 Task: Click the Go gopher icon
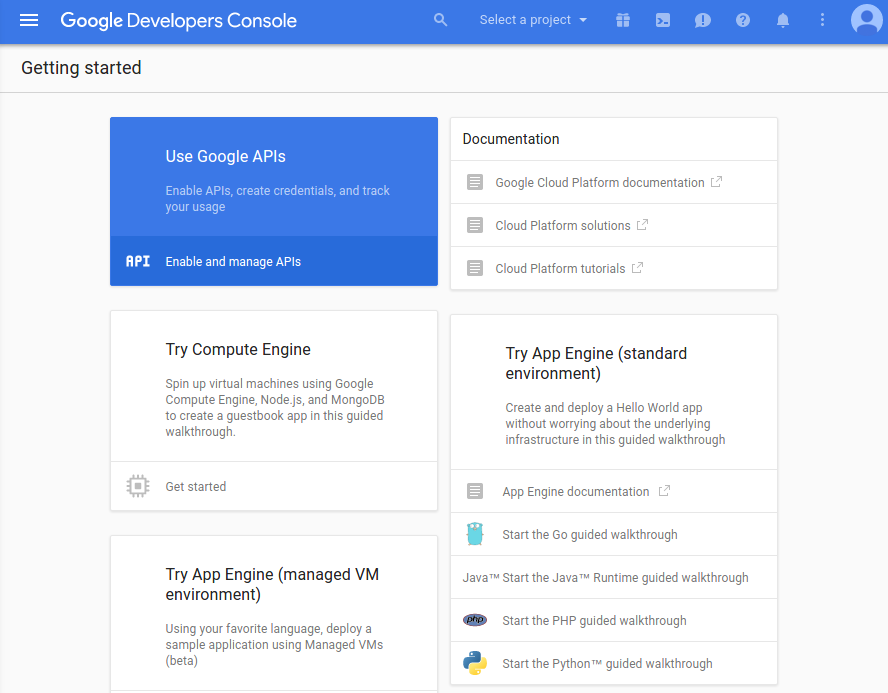coord(475,534)
